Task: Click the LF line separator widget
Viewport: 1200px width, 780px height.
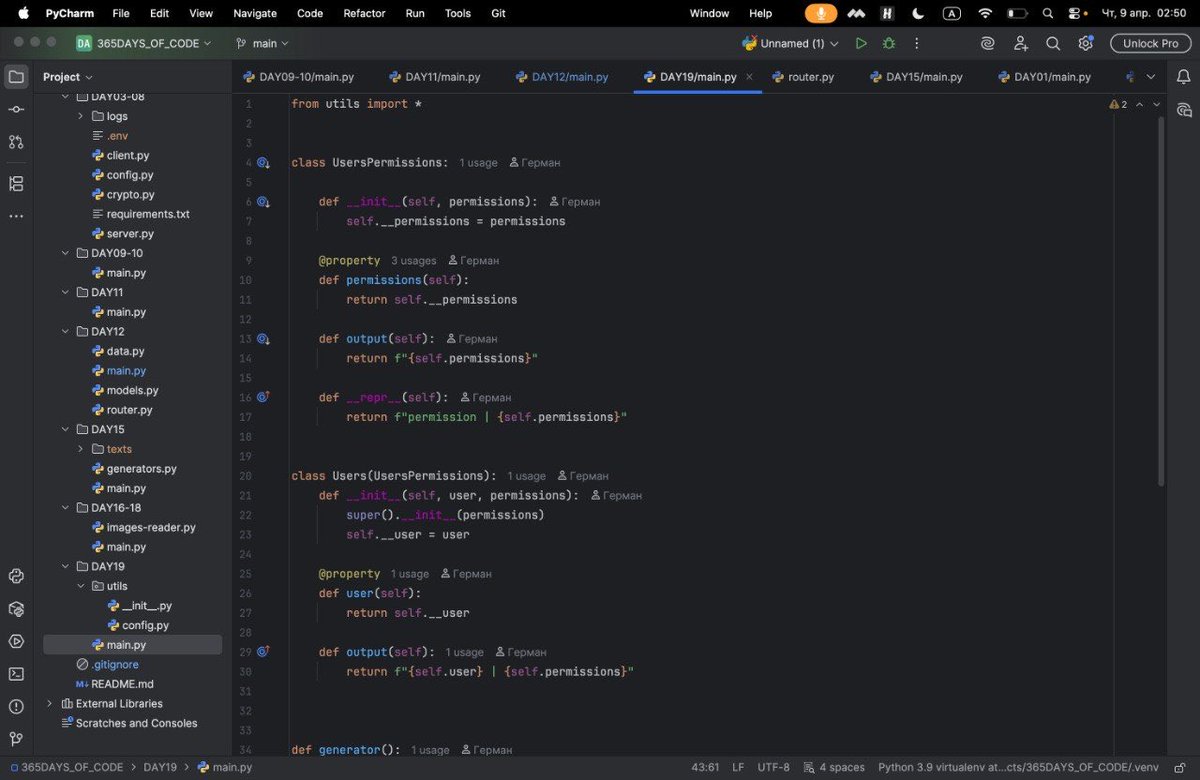Action: 738,767
